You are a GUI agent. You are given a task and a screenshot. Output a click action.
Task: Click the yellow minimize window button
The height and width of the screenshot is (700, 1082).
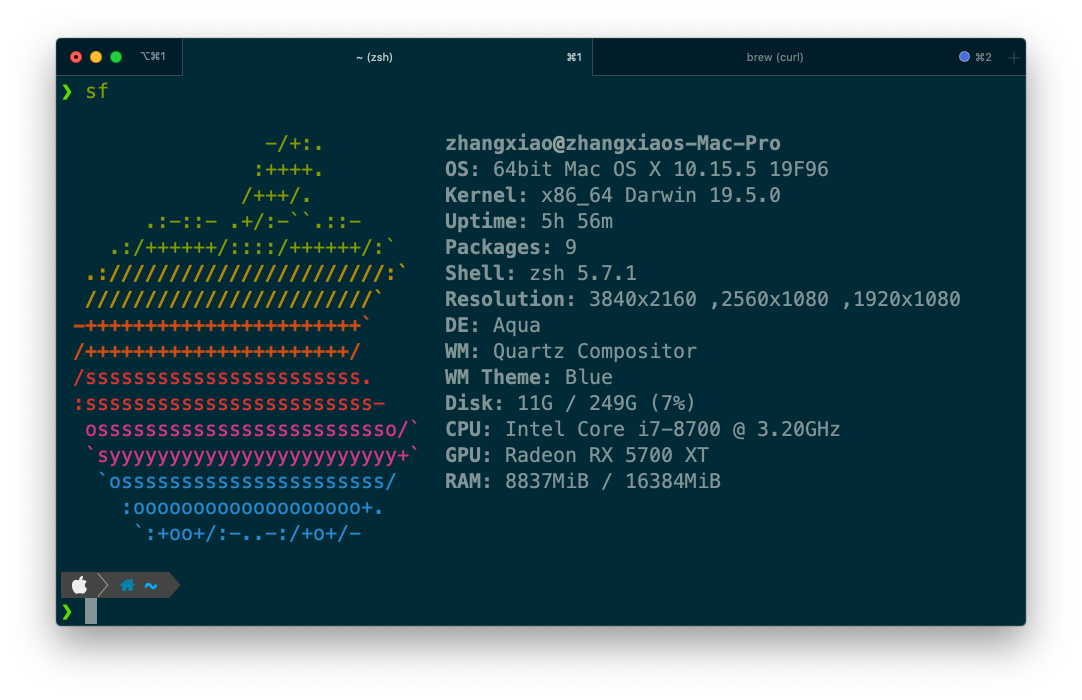[x=96, y=57]
